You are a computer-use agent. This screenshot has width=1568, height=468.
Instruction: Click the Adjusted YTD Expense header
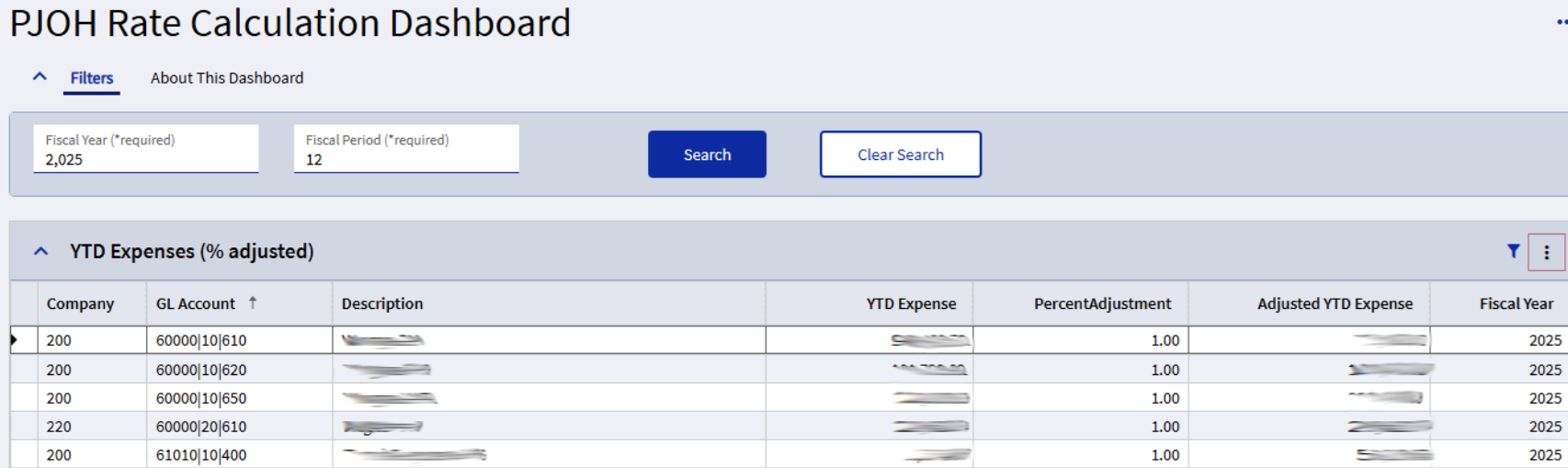[x=1335, y=303]
